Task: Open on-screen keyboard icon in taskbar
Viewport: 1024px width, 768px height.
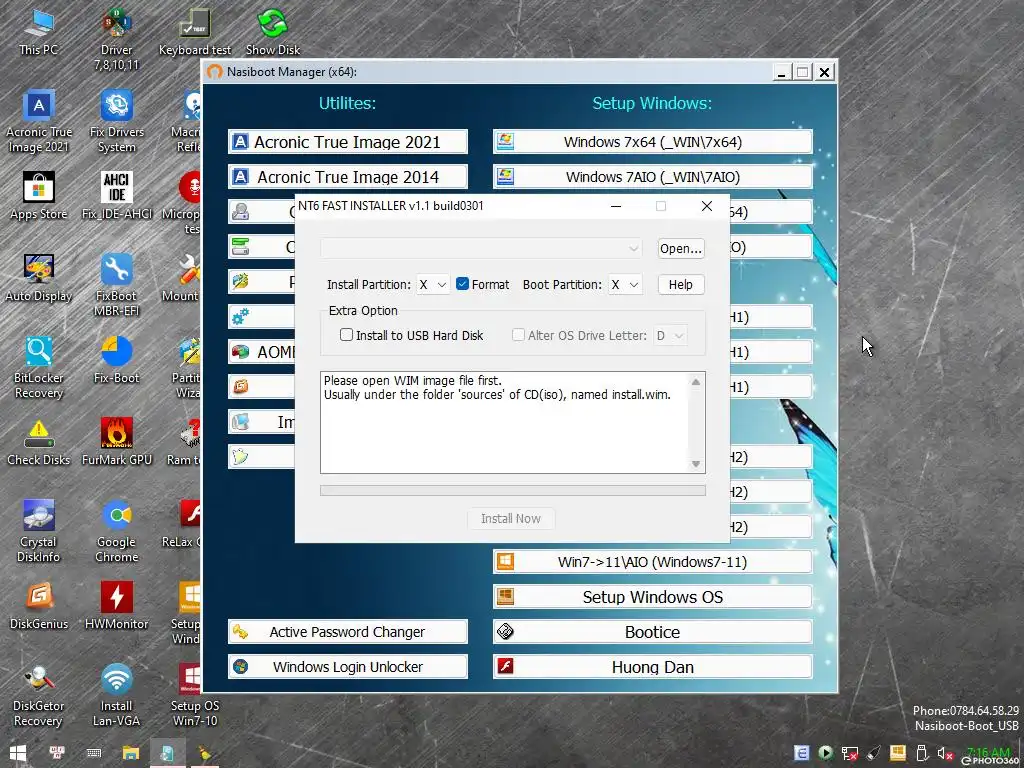Action: [93, 754]
